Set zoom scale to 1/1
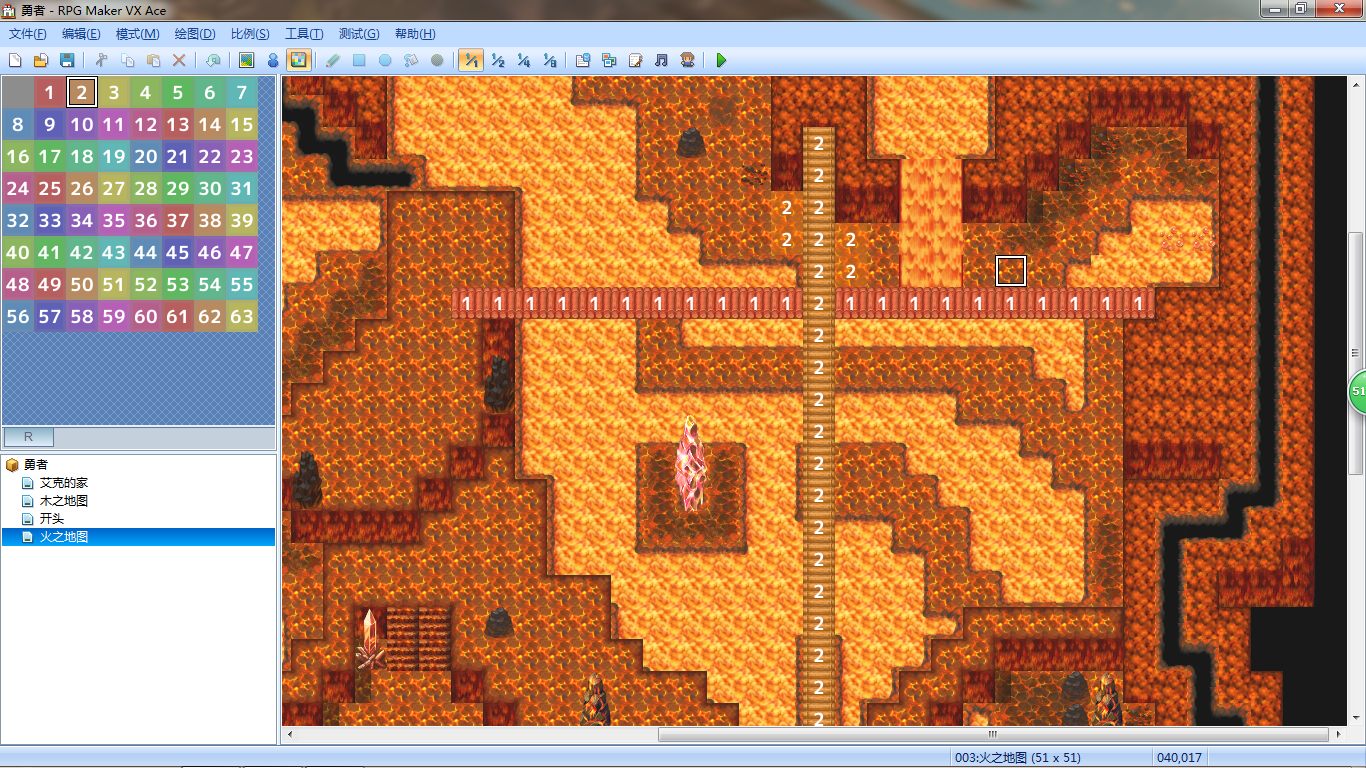Screen dimensions: 1366x768 [471, 60]
